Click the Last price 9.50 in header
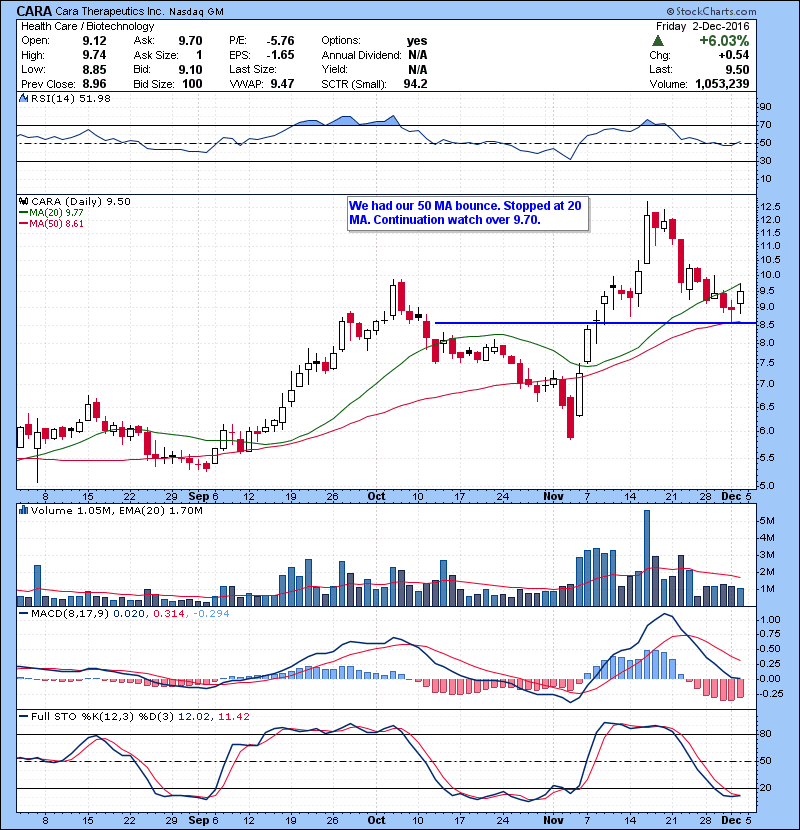 737,70
